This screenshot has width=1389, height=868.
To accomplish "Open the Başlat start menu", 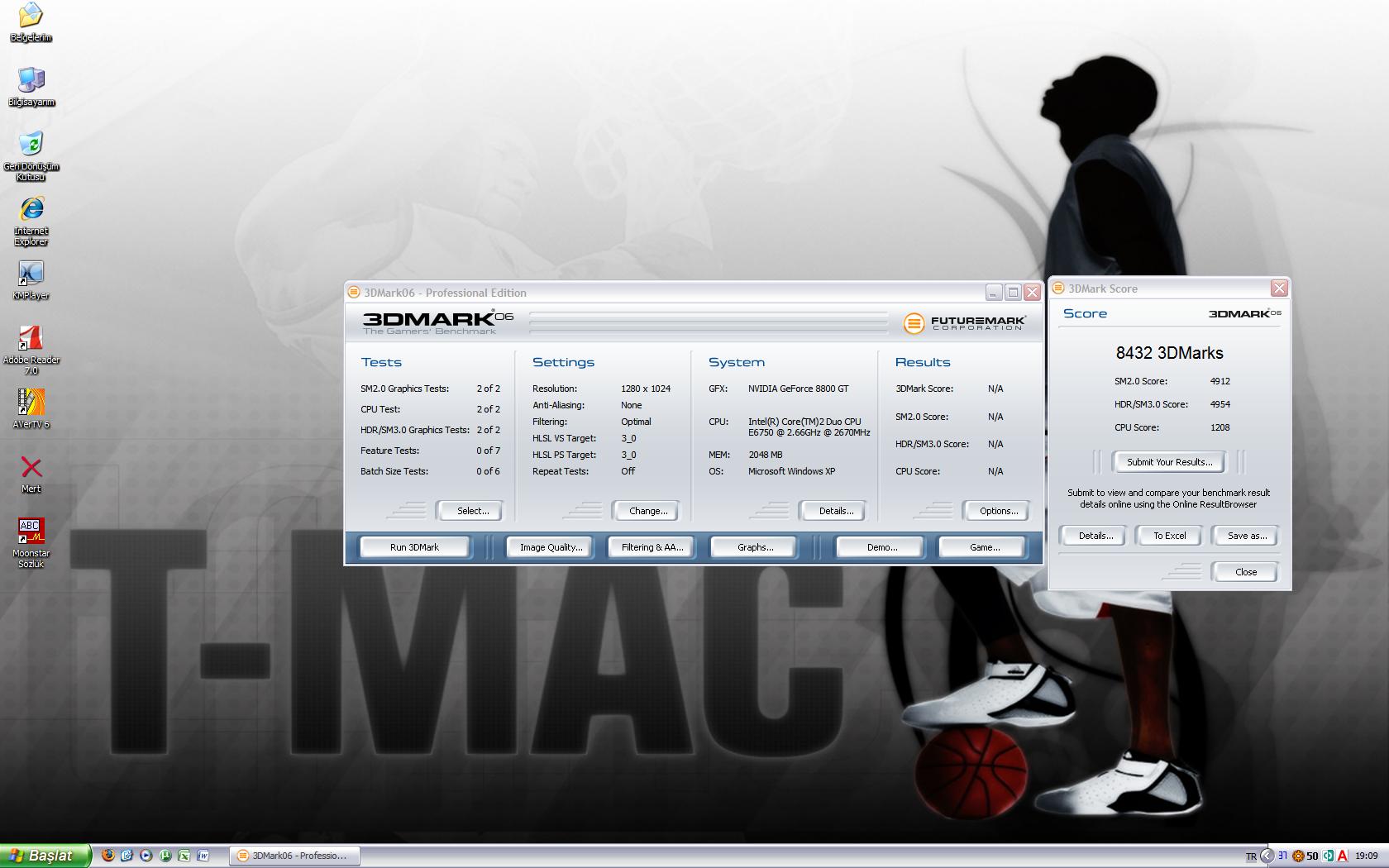I will point(45,856).
